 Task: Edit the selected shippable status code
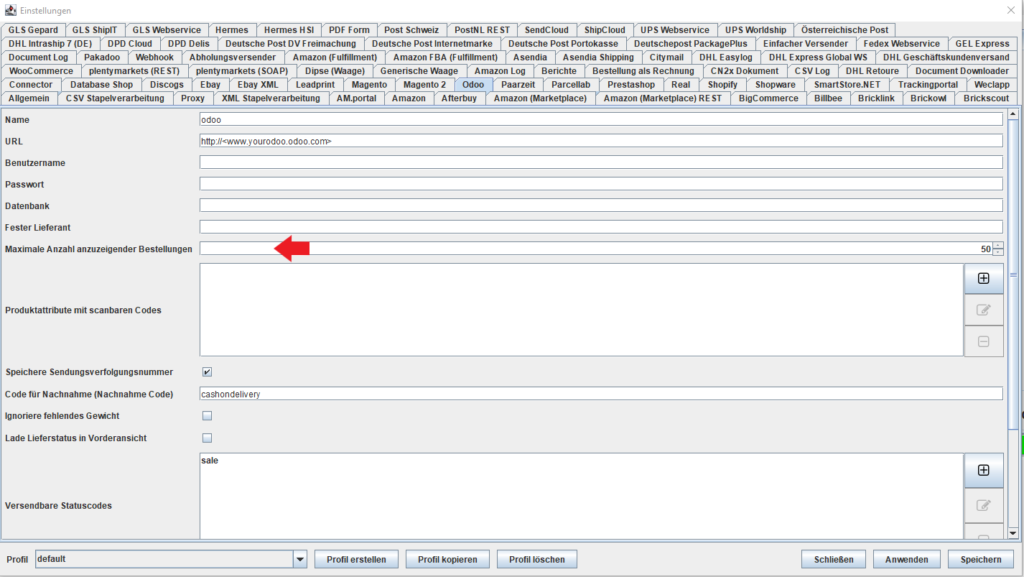pos(984,505)
